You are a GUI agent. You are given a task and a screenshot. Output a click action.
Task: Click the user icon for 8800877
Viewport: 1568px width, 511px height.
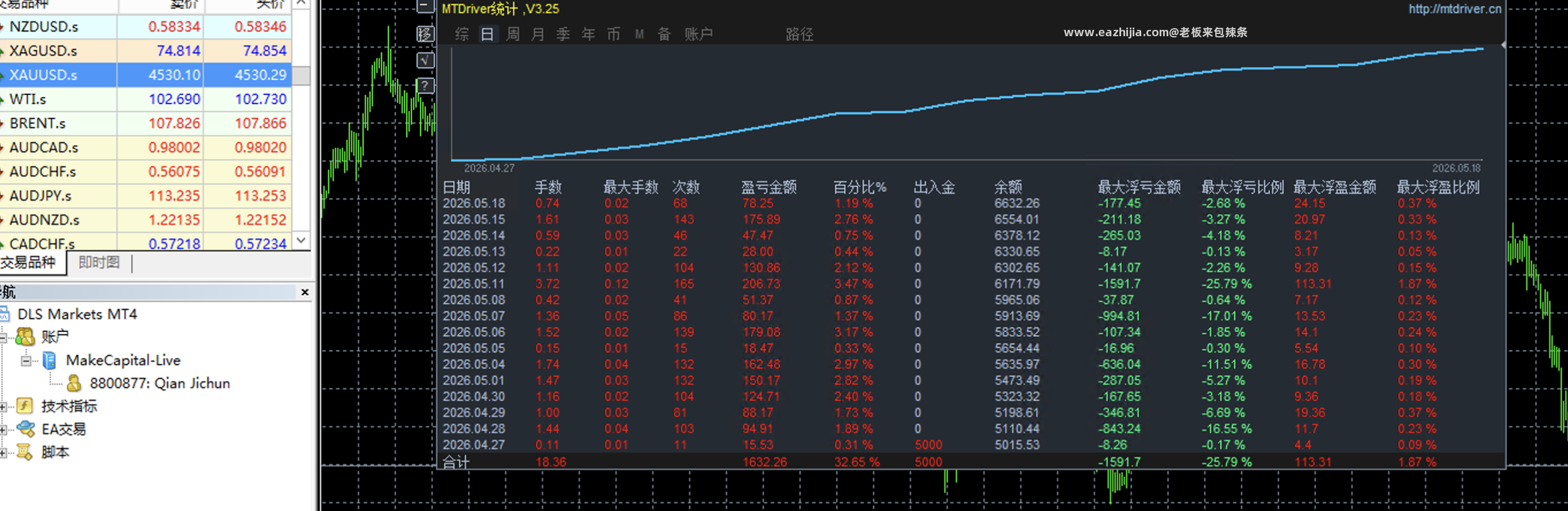(74, 384)
